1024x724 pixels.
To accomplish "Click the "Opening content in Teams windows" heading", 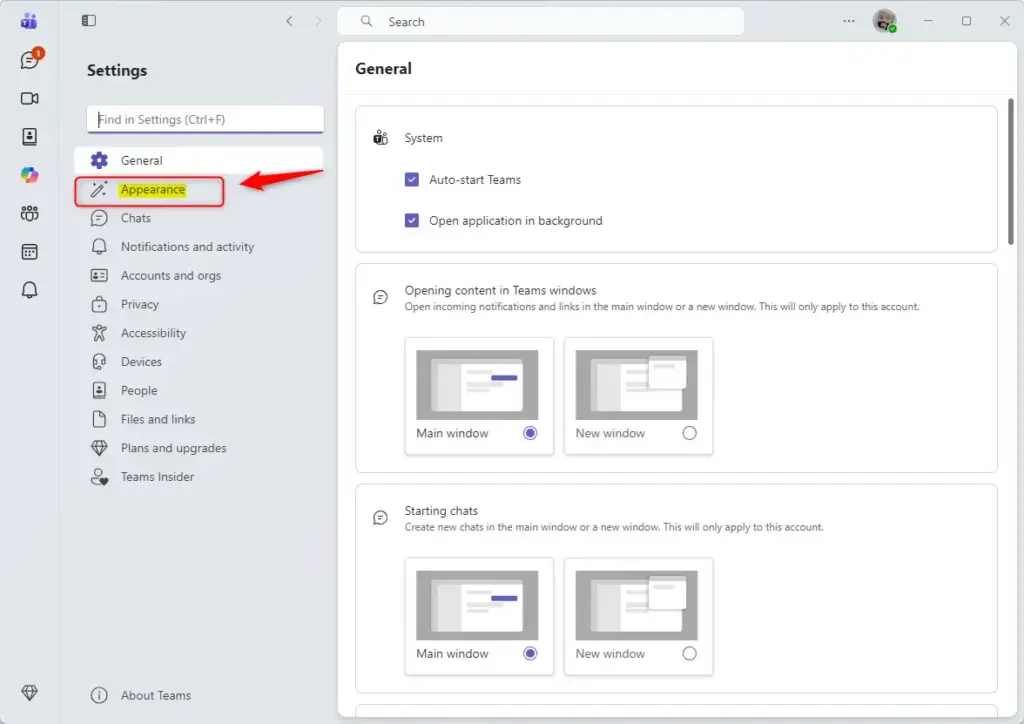I will coord(500,291).
